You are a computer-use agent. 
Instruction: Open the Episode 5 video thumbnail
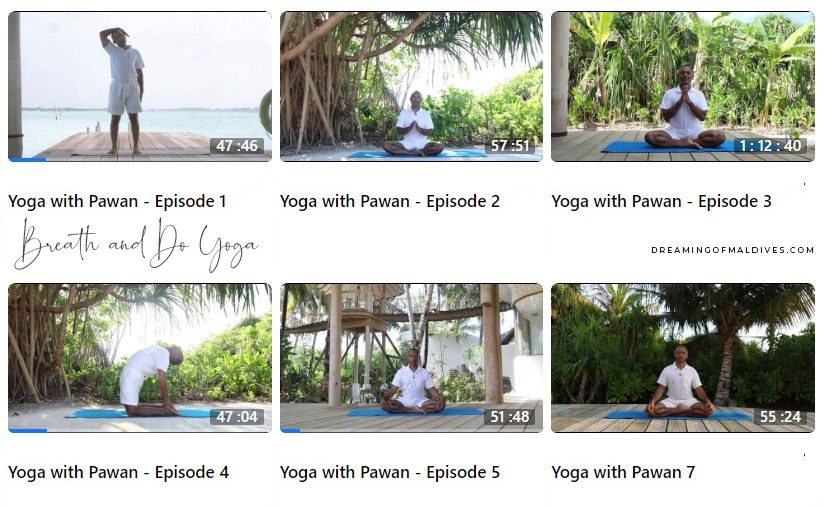point(411,358)
